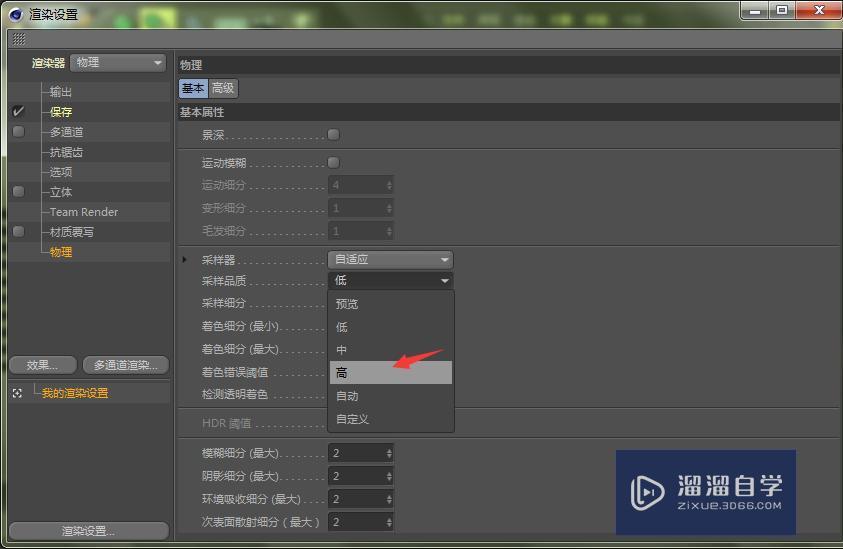This screenshot has height=549, width=843.
Task: Expand the triangle next to 采样器
Action: pos(184,259)
